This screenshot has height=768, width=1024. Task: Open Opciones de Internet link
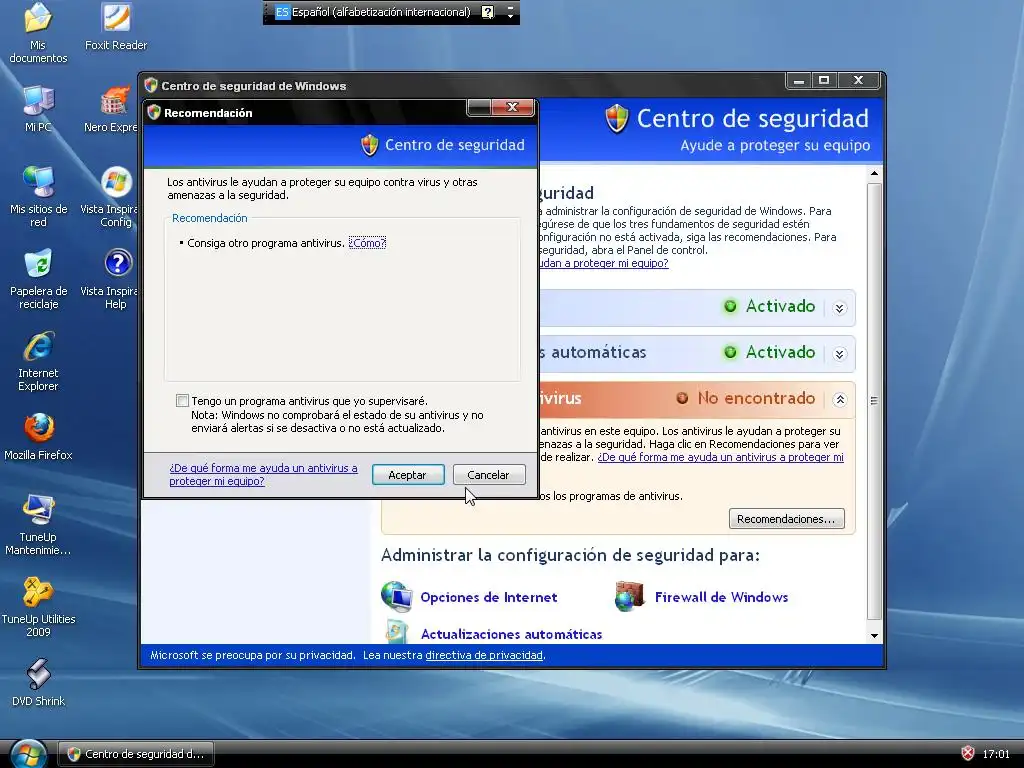click(488, 597)
